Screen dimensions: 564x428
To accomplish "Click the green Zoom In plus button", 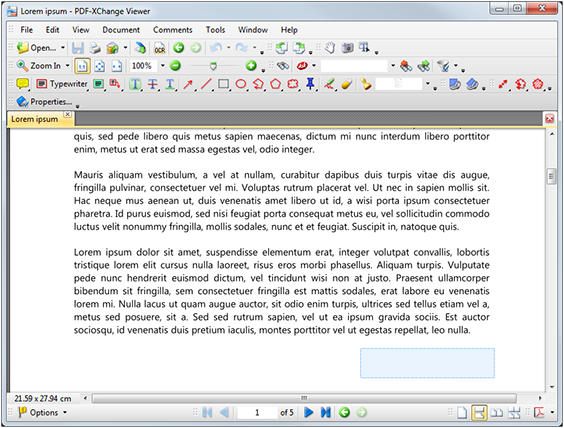I will pos(251,66).
